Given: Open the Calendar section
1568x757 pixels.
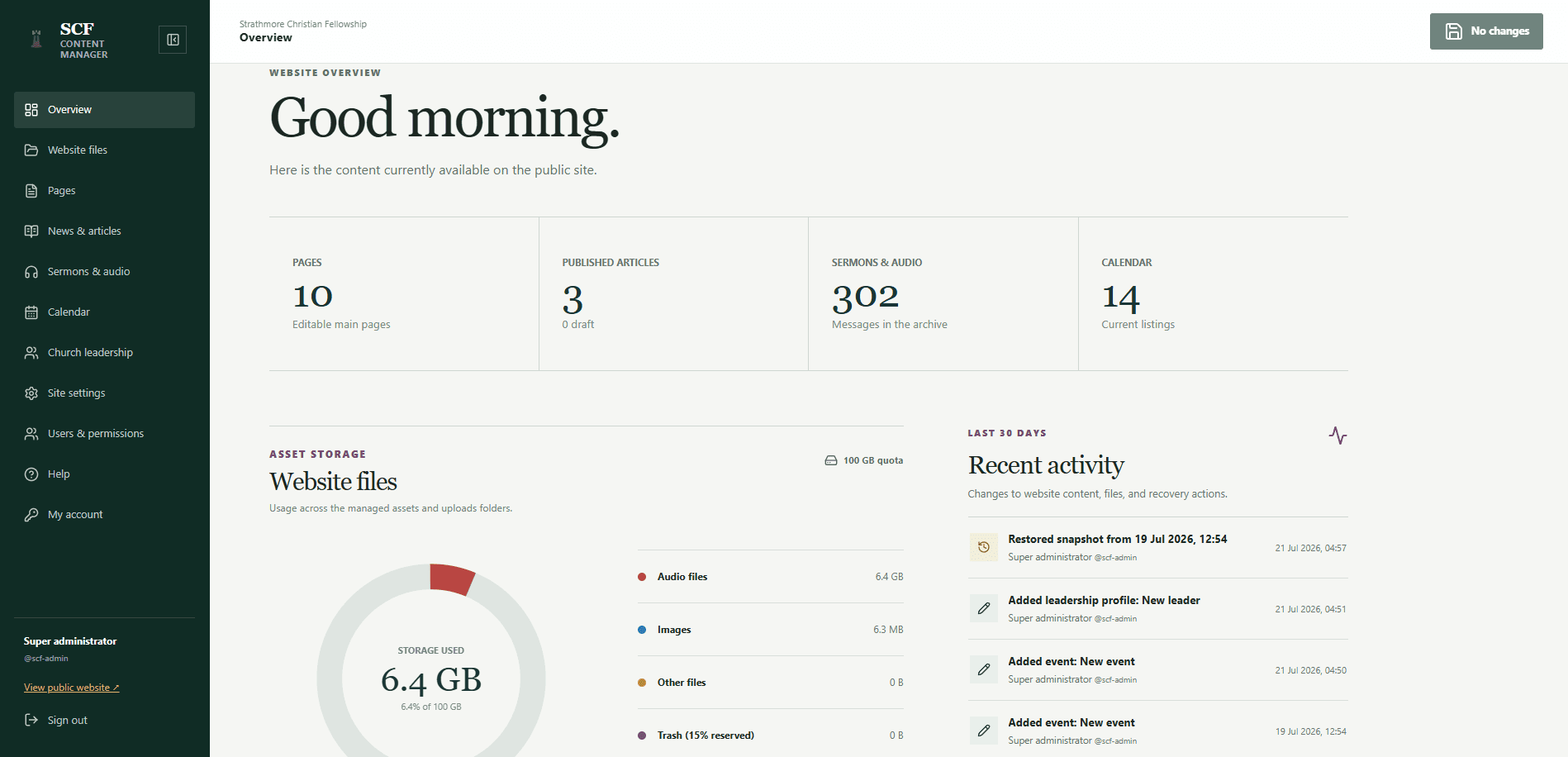Looking at the screenshot, I should tap(104, 312).
